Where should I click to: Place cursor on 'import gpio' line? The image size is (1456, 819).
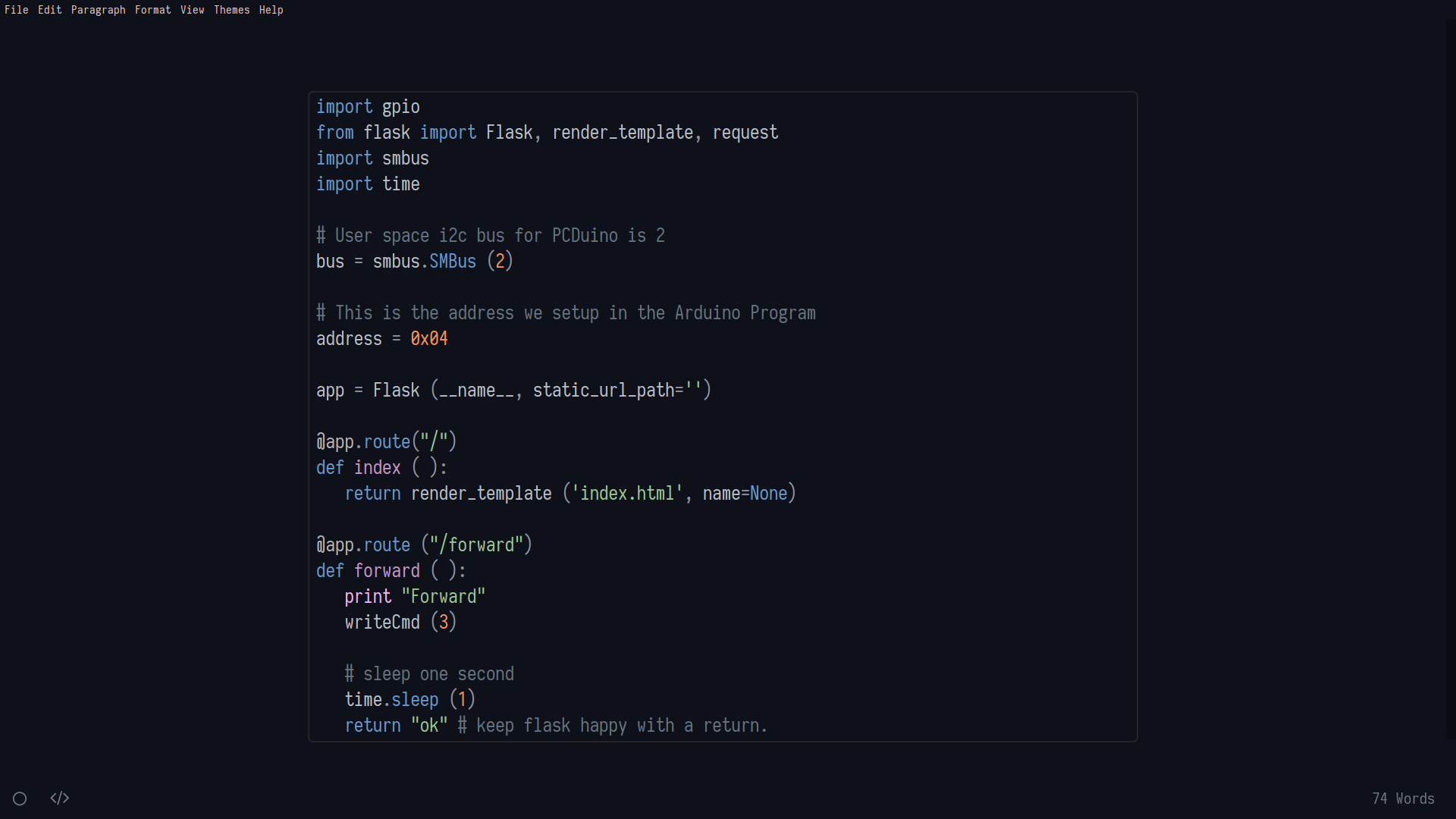click(368, 107)
